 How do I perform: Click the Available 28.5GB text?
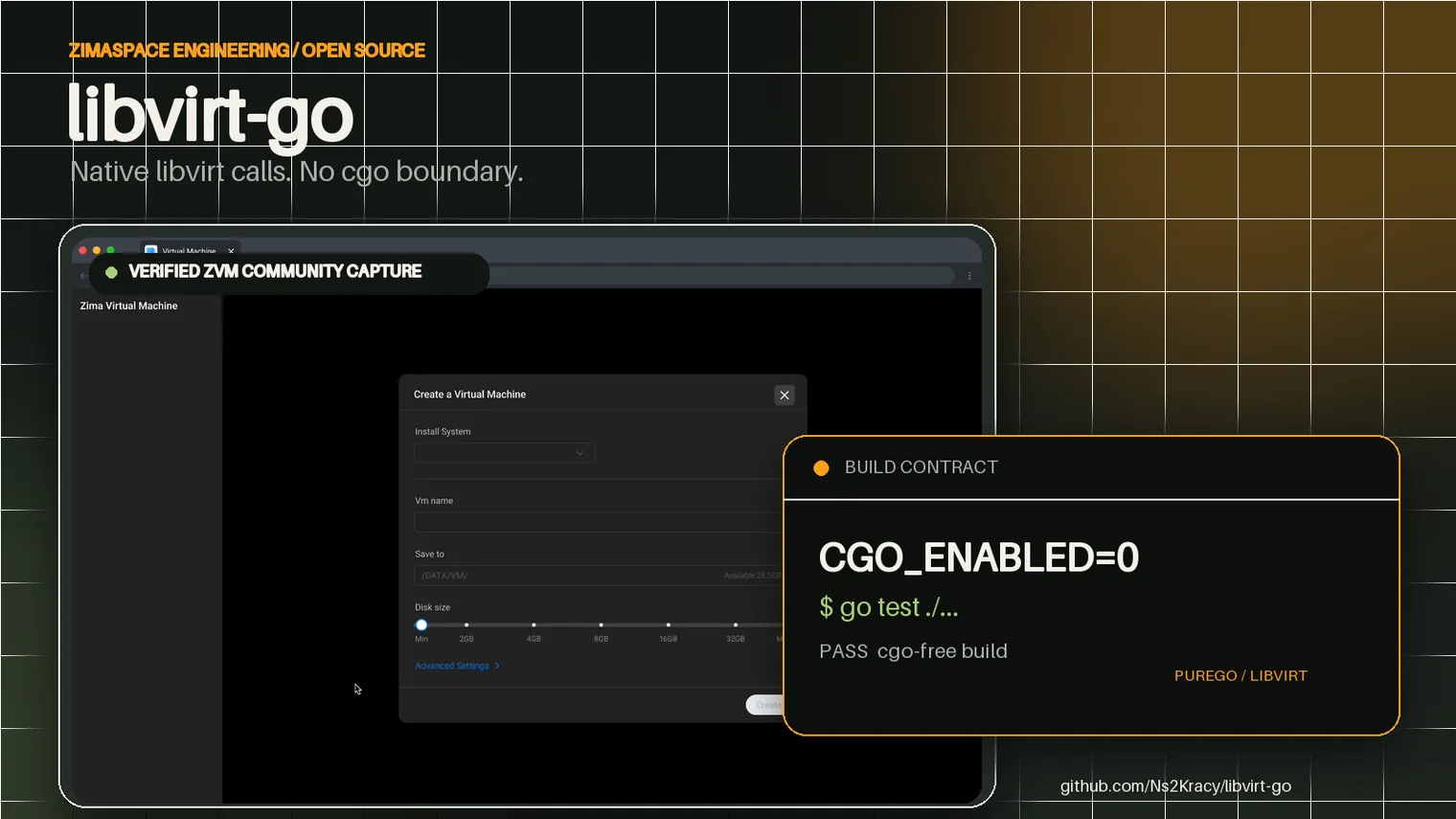(753, 576)
